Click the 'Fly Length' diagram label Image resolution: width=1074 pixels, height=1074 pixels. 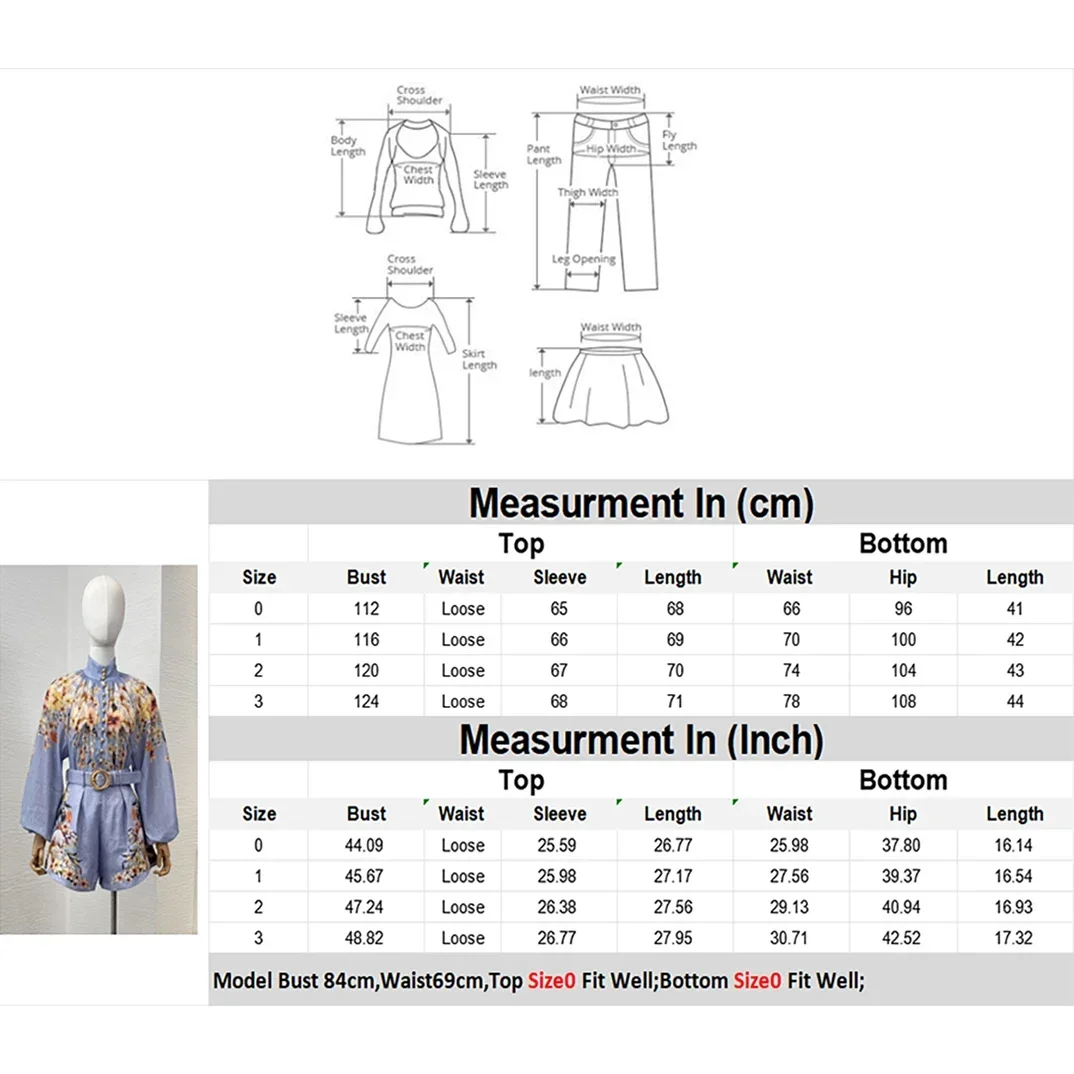(x=679, y=140)
